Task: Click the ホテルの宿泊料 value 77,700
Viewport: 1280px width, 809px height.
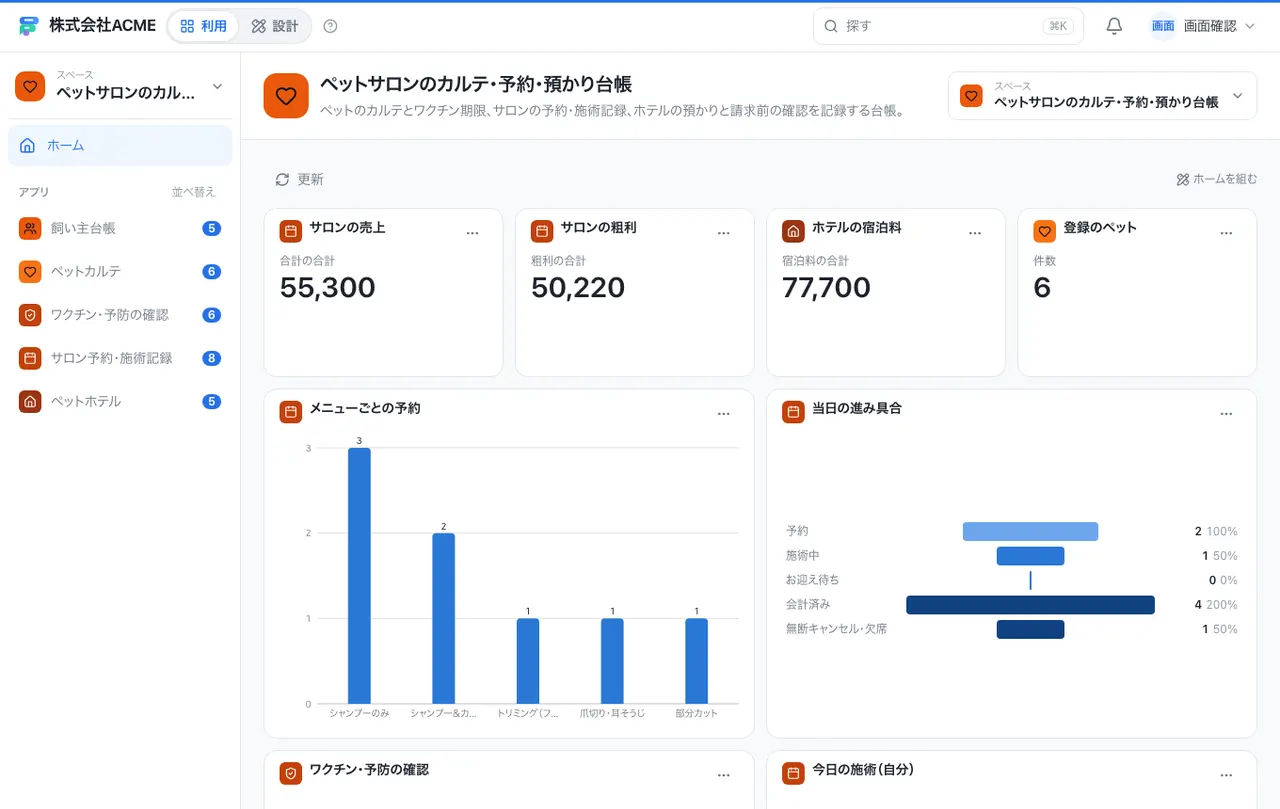Action: pos(826,288)
